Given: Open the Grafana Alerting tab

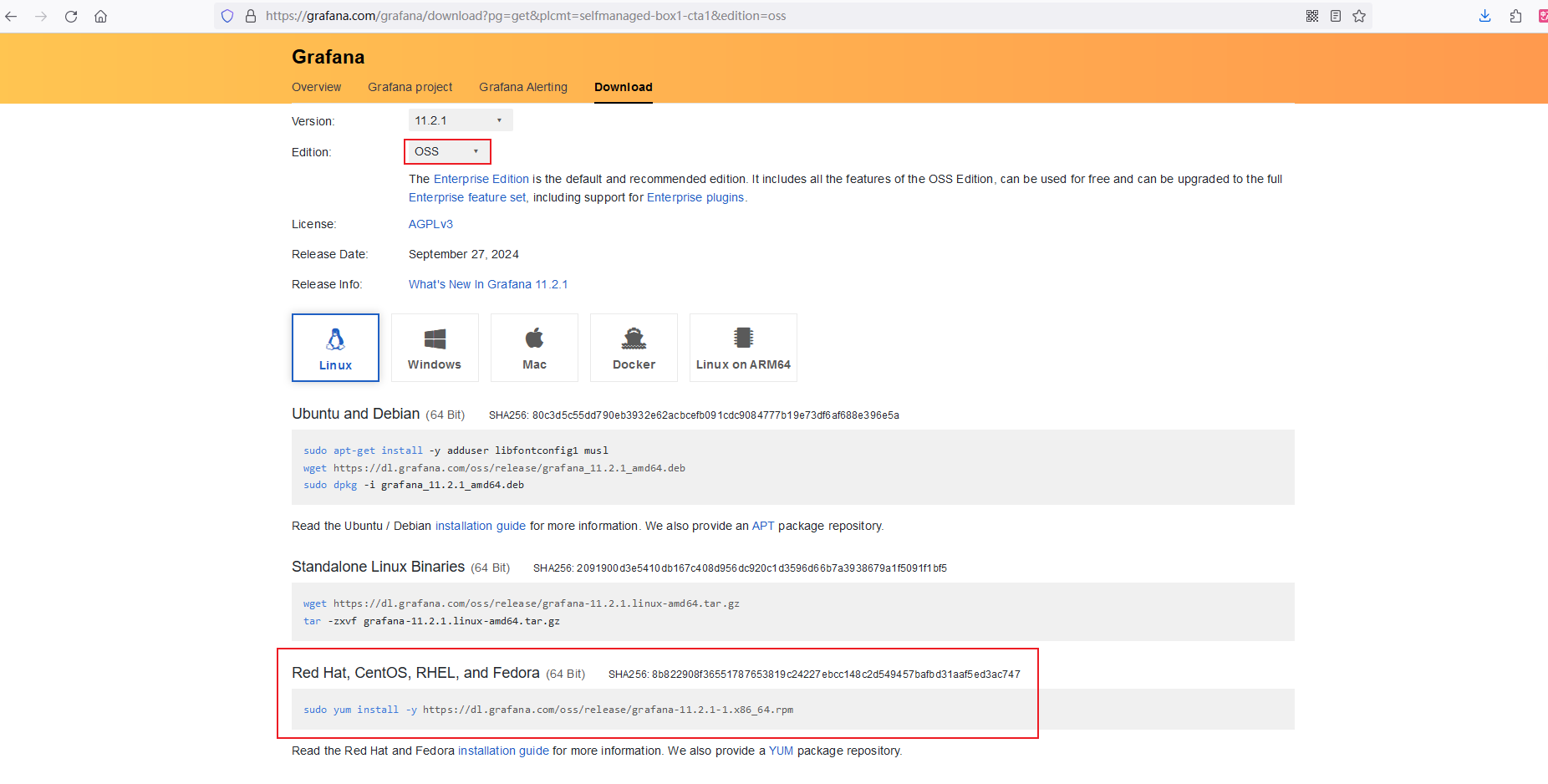Looking at the screenshot, I should coord(522,87).
